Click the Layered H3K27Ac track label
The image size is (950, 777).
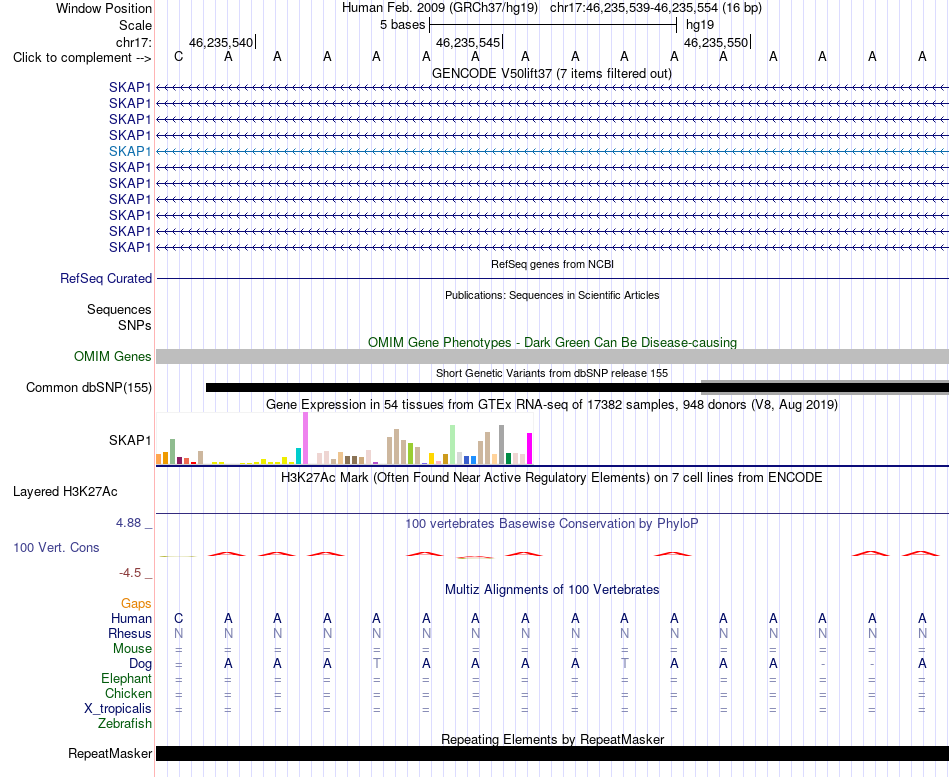click(x=65, y=492)
